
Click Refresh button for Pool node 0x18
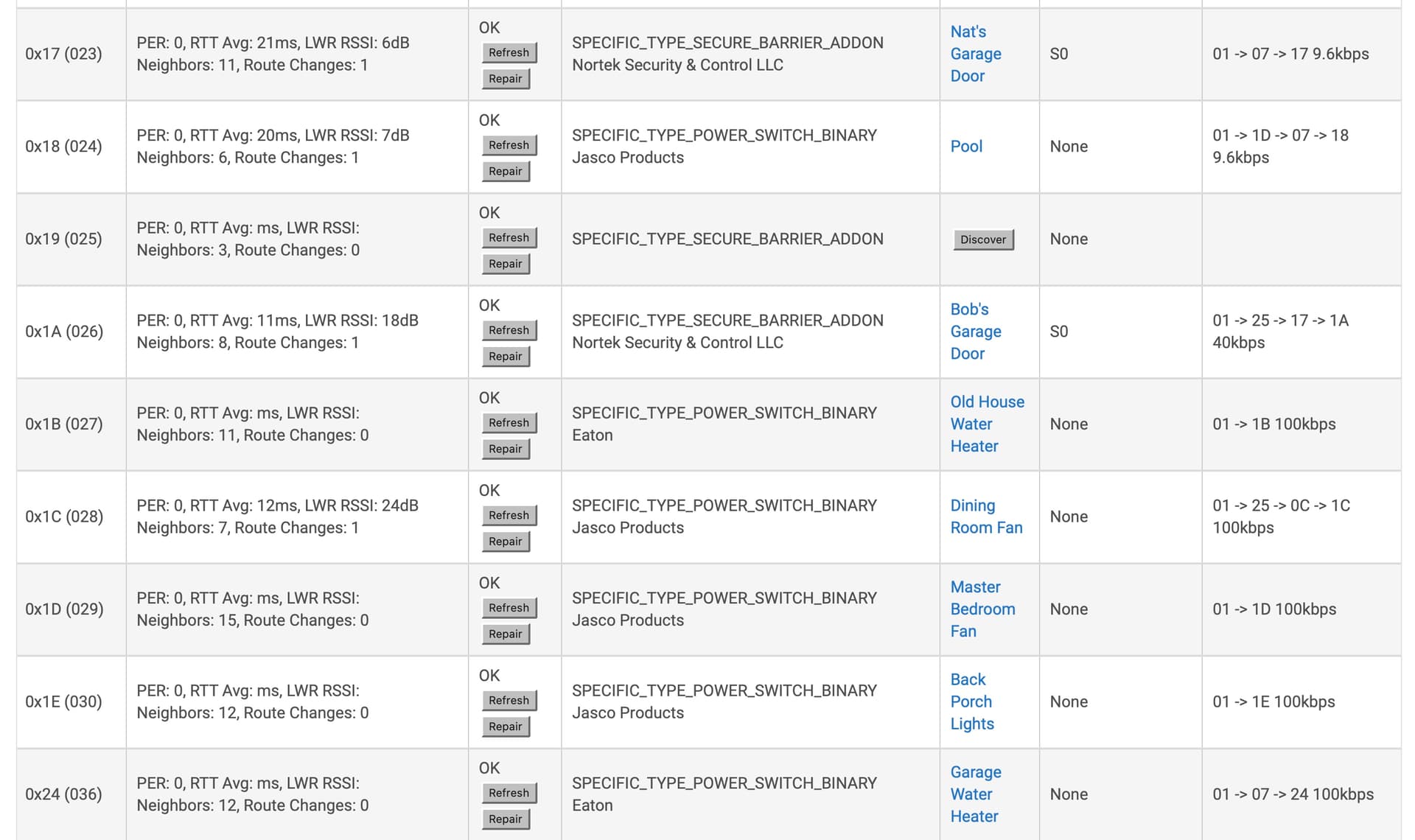click(509, 145)
